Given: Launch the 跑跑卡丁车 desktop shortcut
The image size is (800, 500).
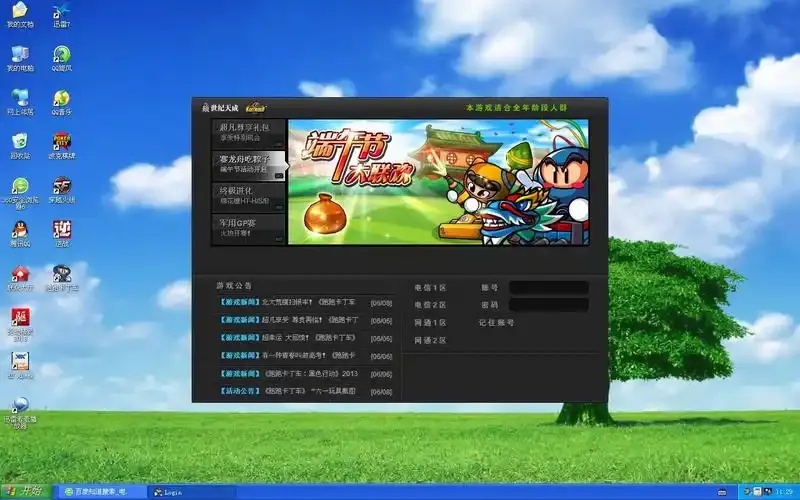Looking at the screenshot, I should click(62, 278).
